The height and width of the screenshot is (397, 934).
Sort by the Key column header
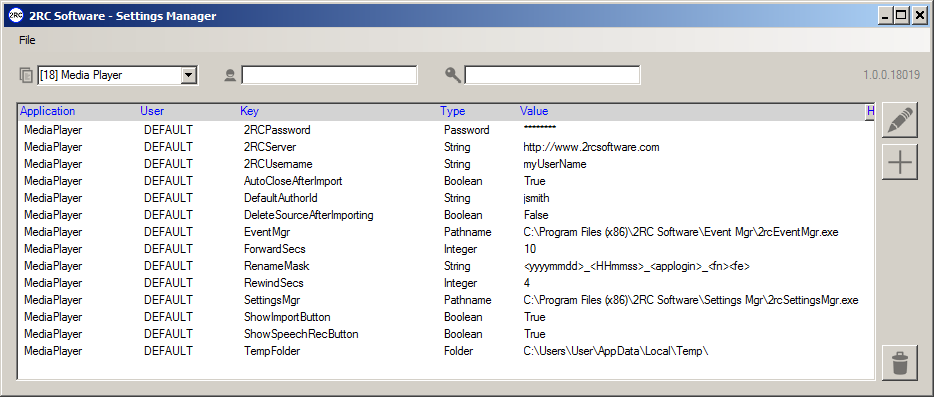pyautogui.click(x=250, y=111)
